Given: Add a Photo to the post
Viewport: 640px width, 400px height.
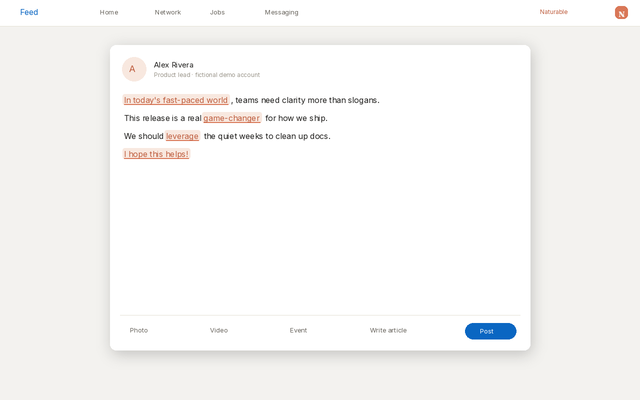Looking at the screenshot, I should [138, 330].
